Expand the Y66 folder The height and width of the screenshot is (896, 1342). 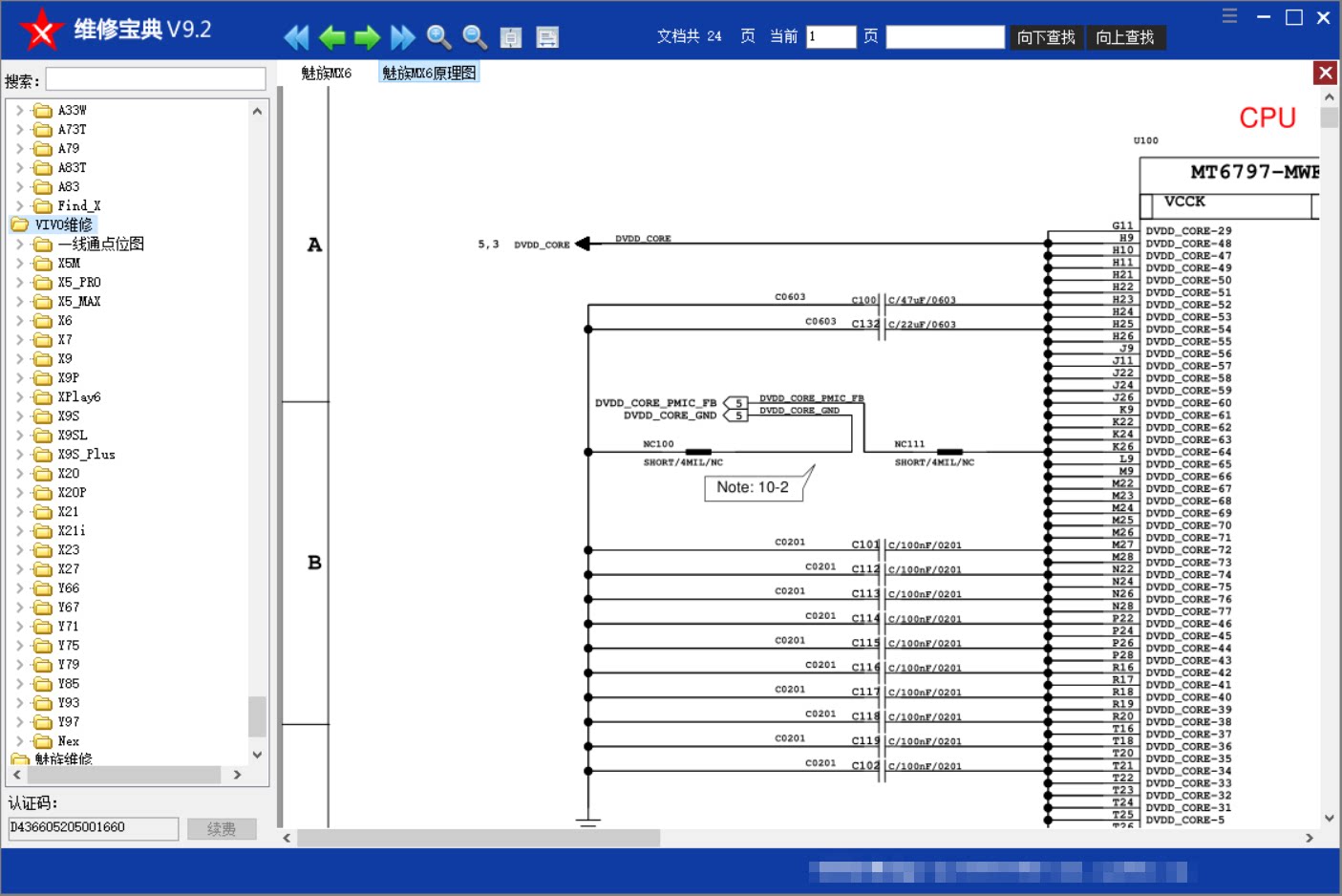[x=20, y=588]
